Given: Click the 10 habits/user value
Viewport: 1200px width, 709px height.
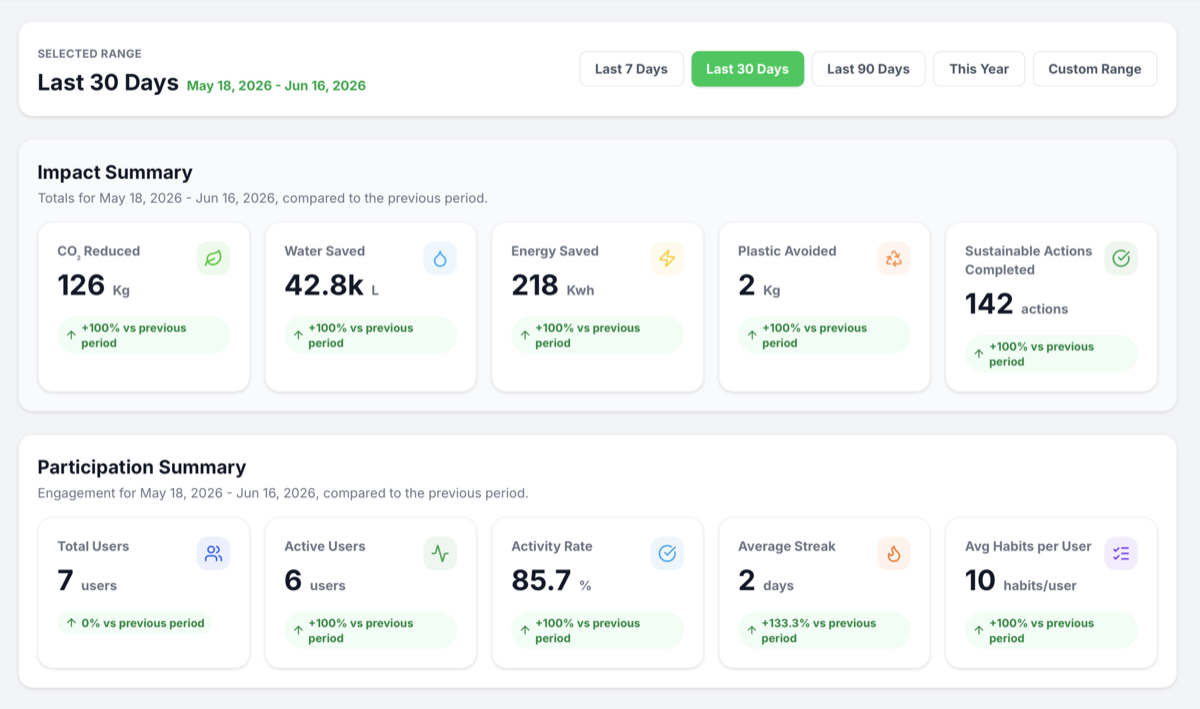Looking at the screenshot, I should 1021,581.
